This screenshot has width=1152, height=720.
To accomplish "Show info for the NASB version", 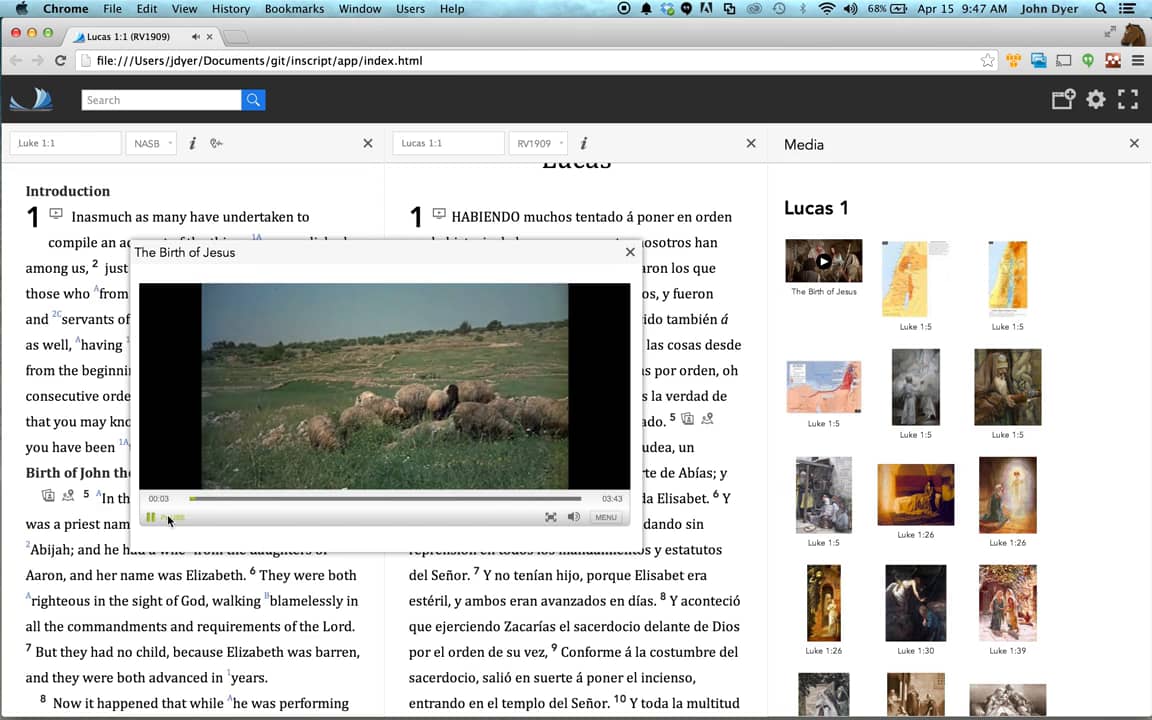I will (192, 143).
